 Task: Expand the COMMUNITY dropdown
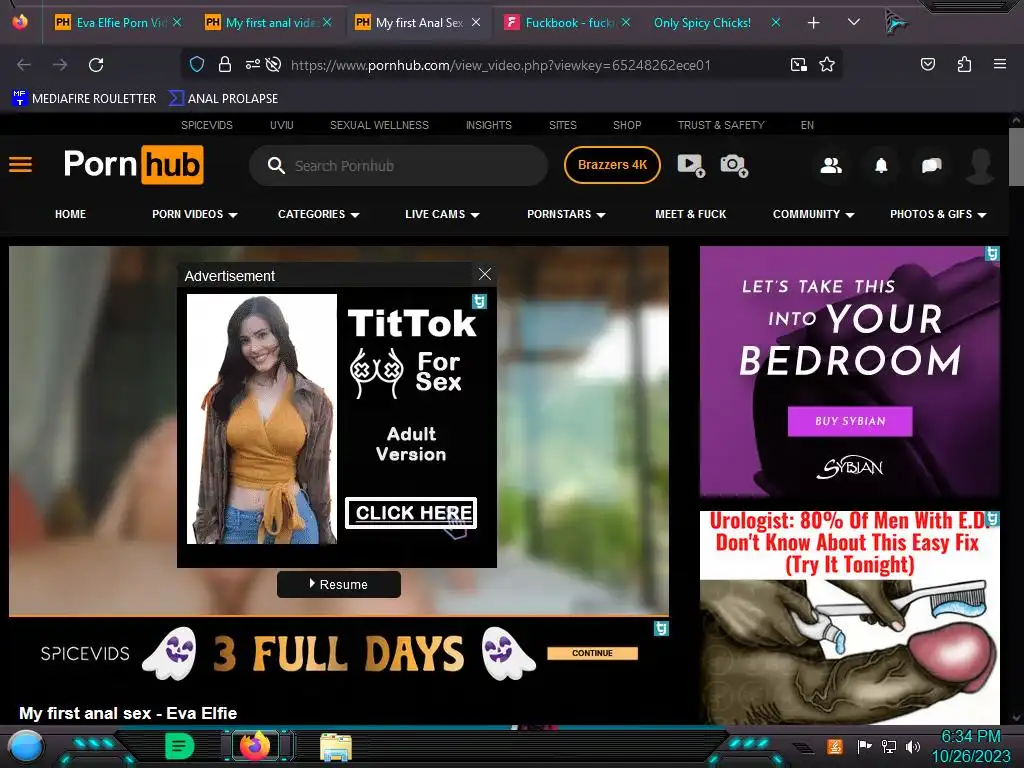click(814, 214)
